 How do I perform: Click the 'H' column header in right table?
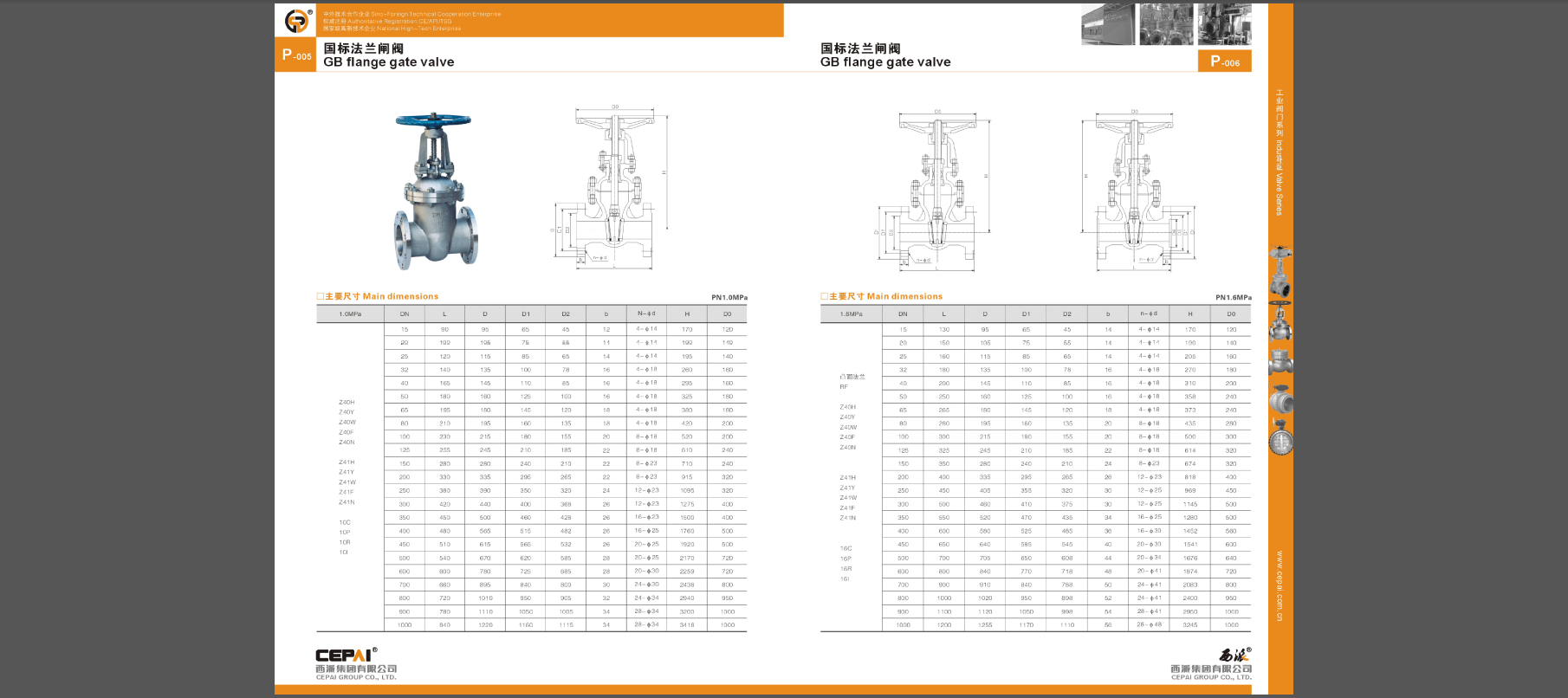pyautogui.click(x=1190, y=314)
